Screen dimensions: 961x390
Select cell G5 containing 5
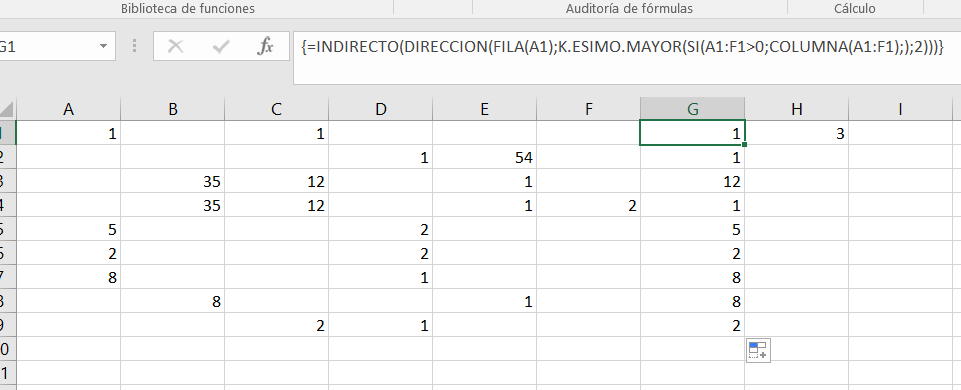(693, 229)
